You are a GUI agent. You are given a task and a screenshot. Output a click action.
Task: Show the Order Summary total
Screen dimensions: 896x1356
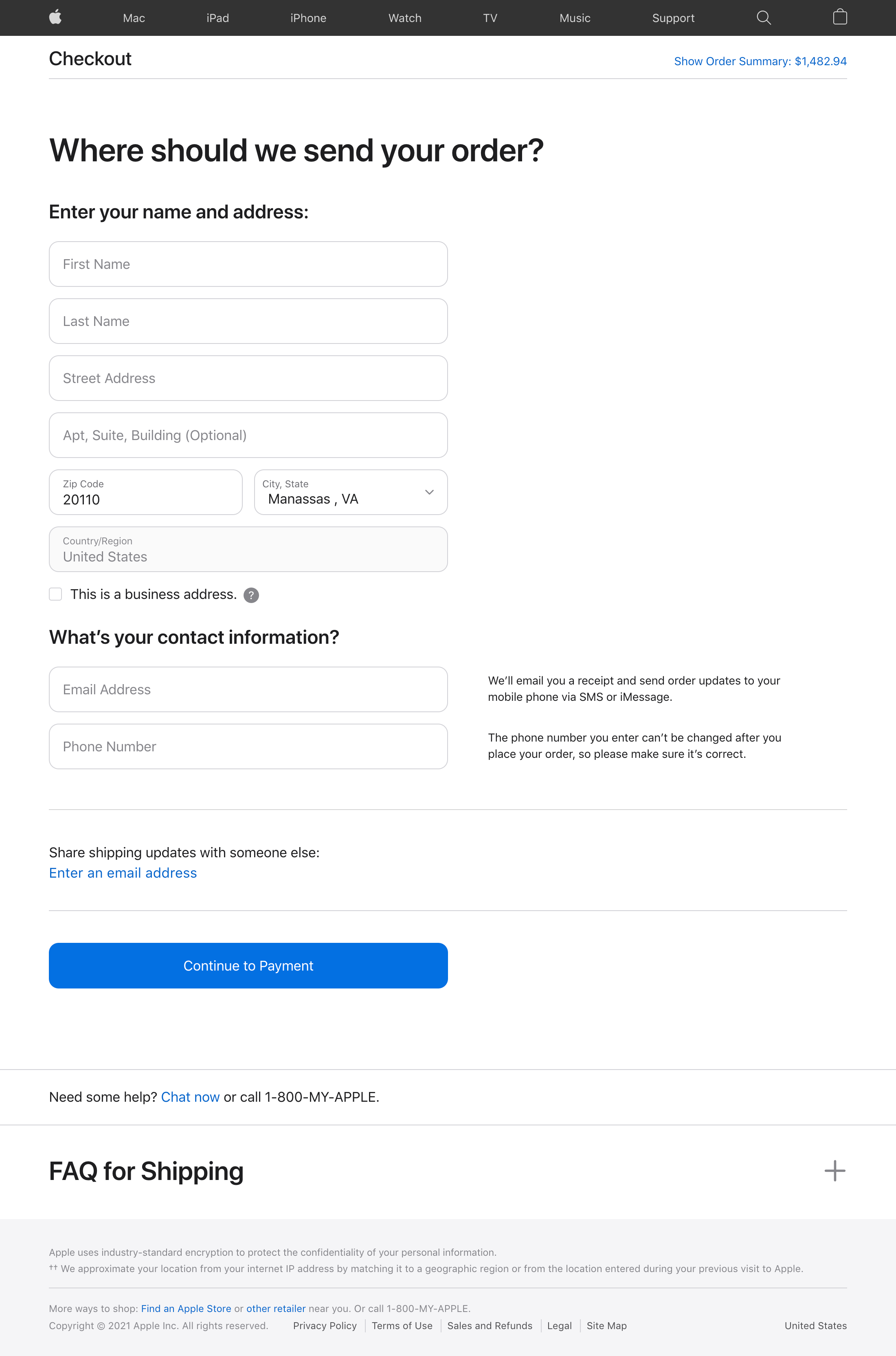(x=760, y=61)
